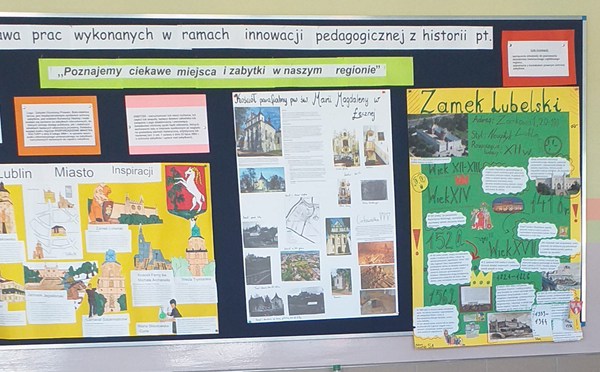Click the red exclamation mark below the castle gate photo

pyautogui.click(x=575, y=213)
